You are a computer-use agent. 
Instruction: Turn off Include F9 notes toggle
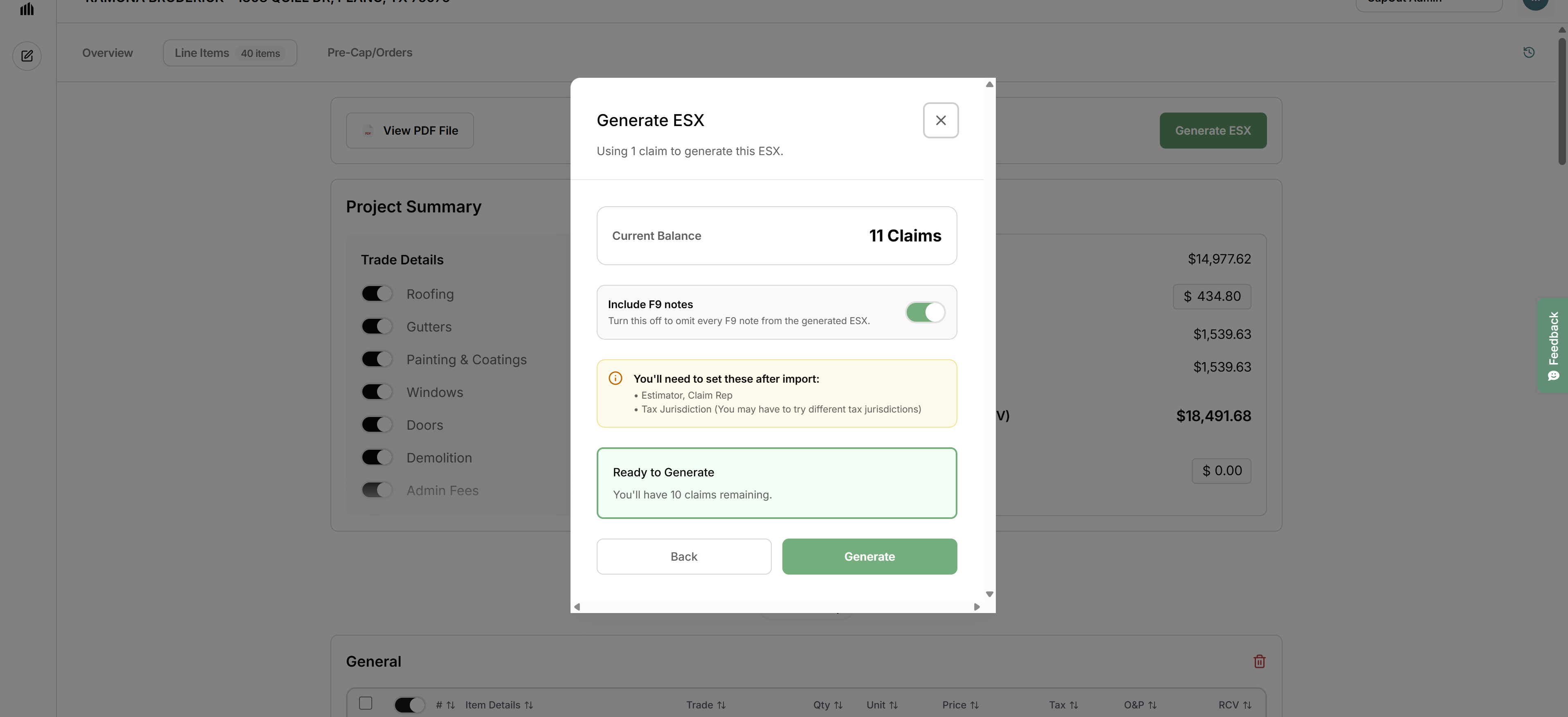click(925, 313)
